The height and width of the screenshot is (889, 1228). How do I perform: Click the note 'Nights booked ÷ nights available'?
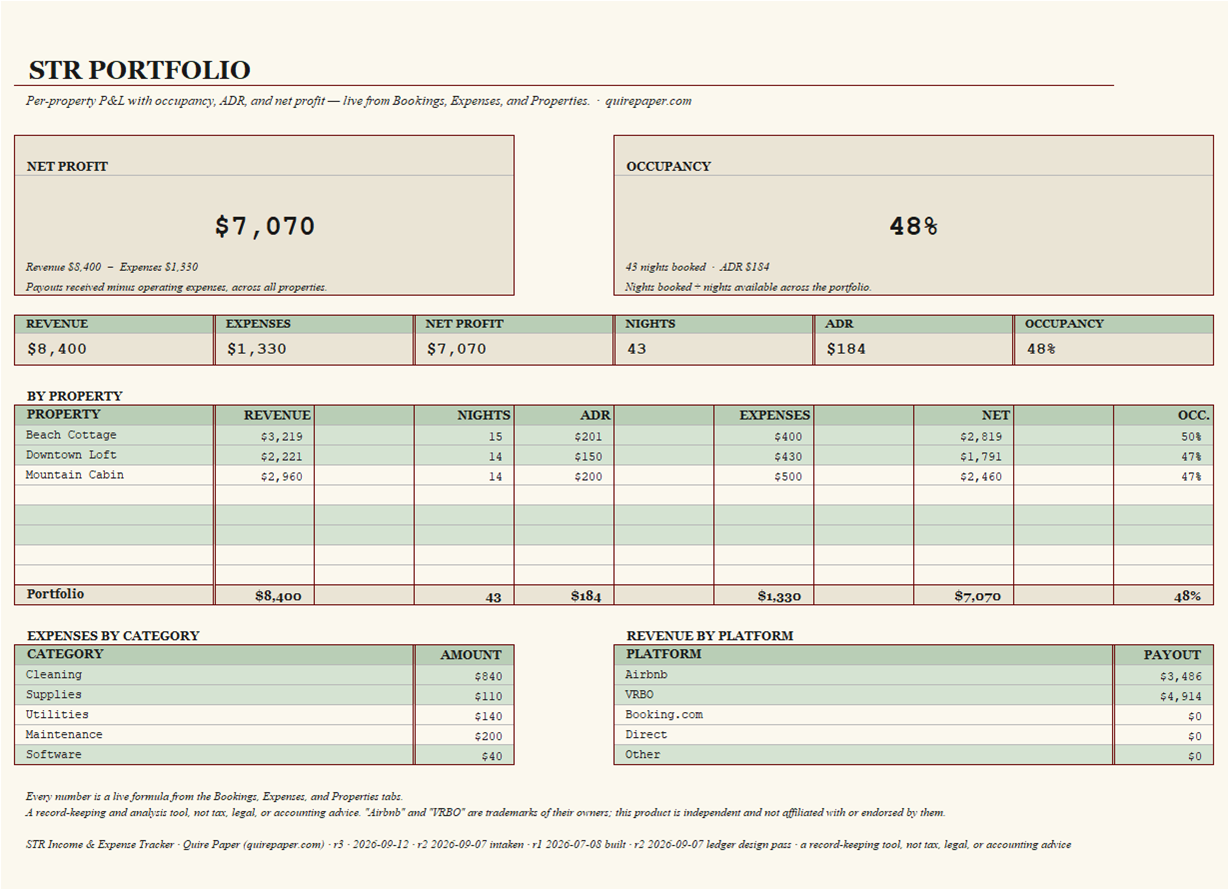(749, 287)
